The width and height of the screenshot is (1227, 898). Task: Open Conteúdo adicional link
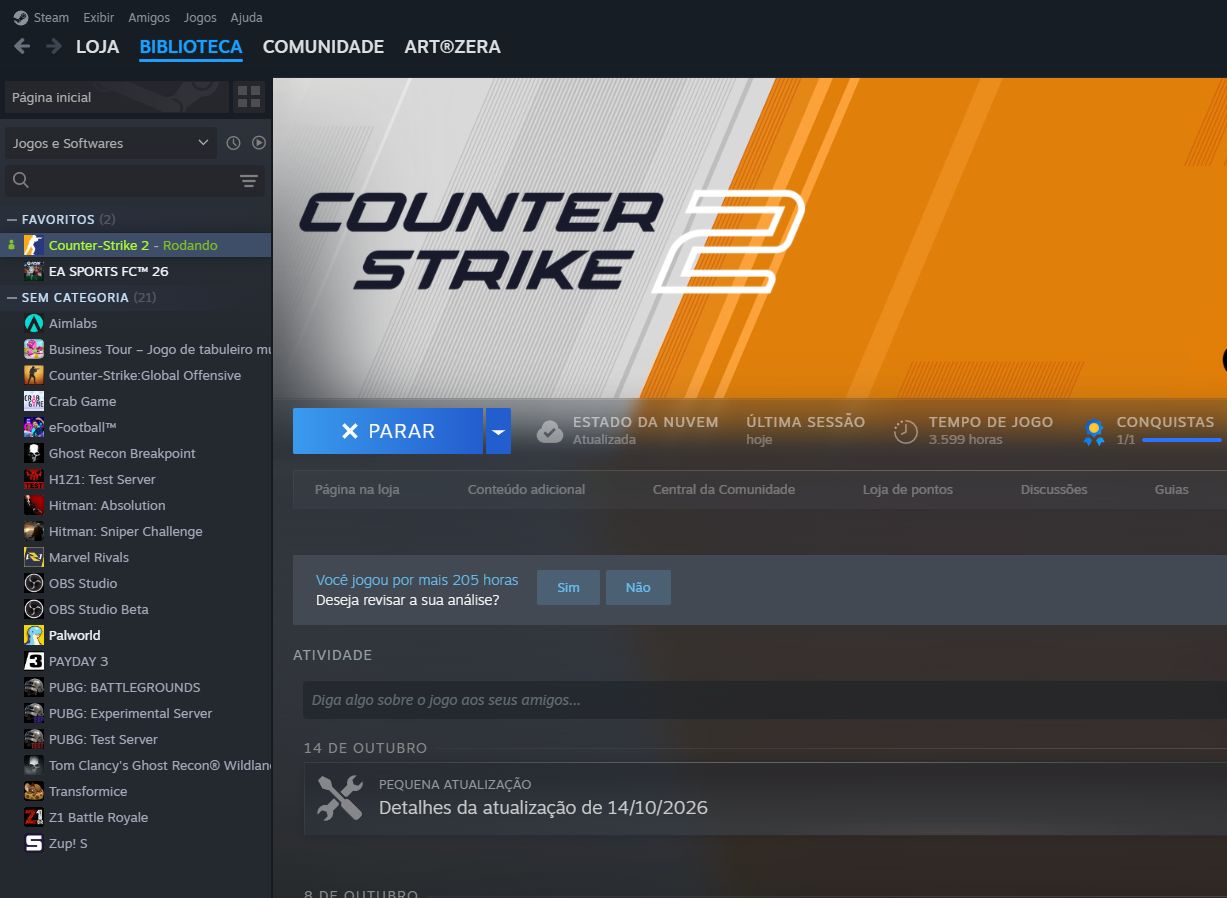tap(526, 489)
